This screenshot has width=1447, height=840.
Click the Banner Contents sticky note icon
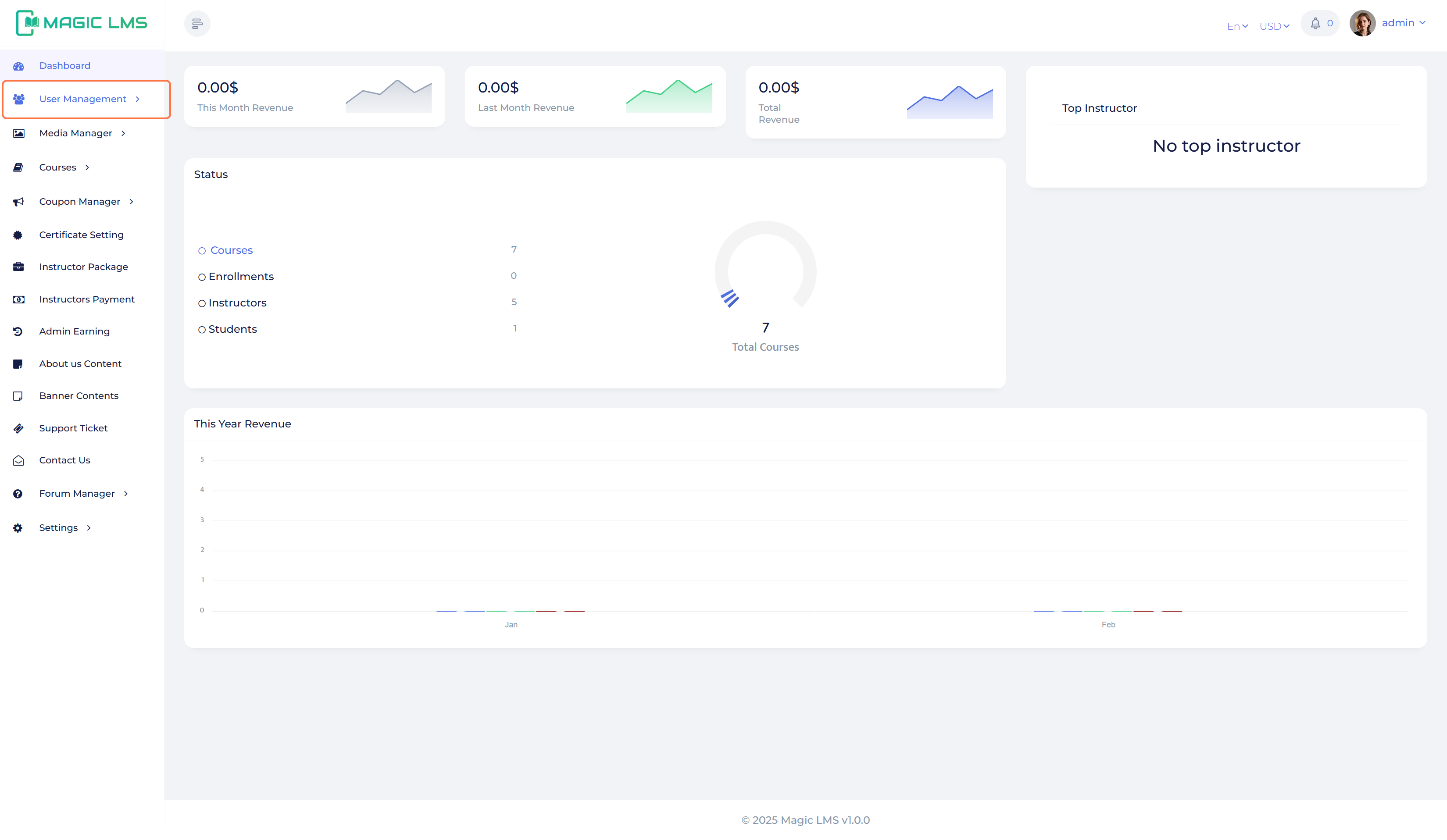pyautogui.click(x=18, y=396)
